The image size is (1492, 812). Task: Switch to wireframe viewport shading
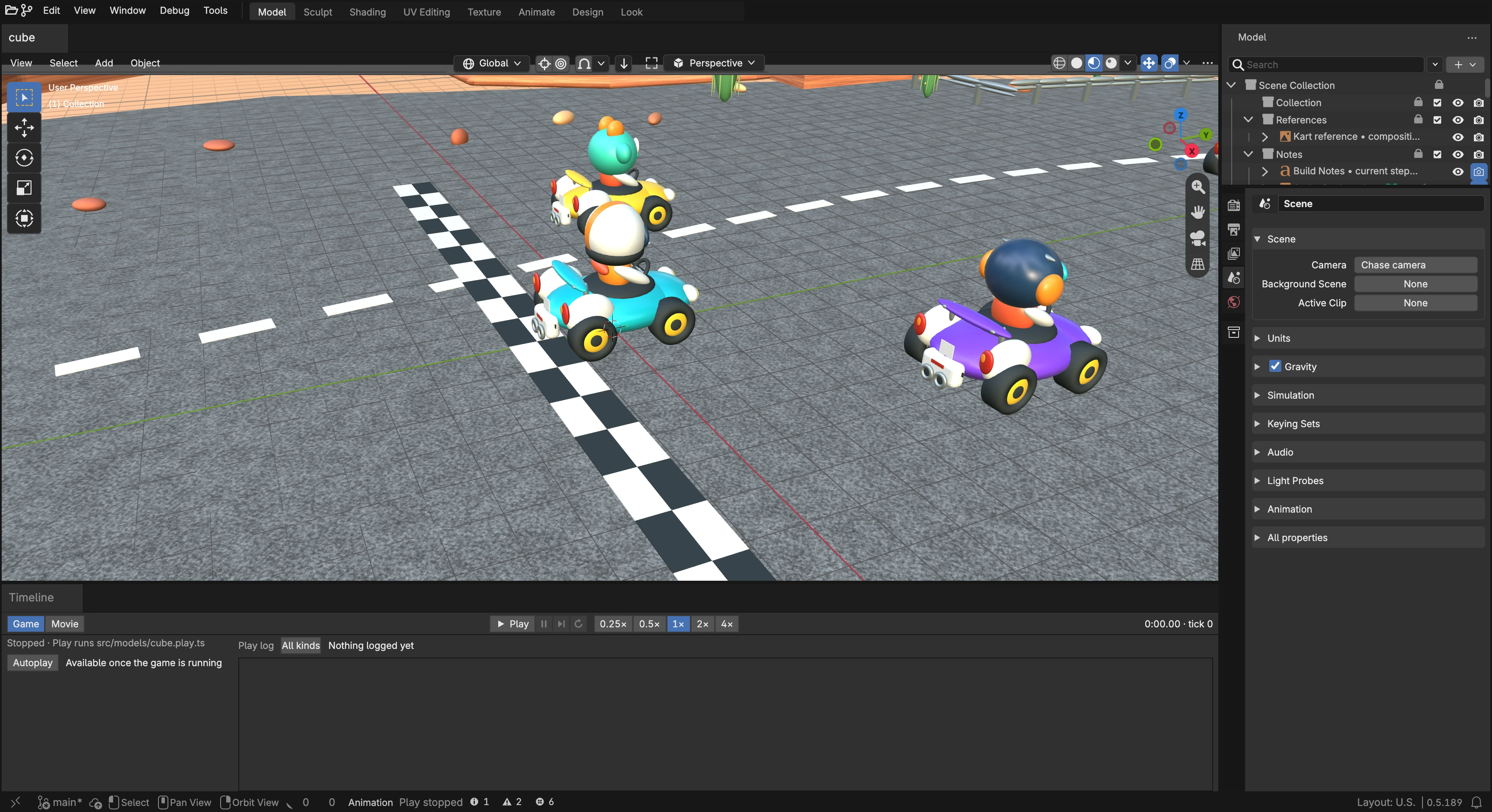pyautogui.click(x=1059, y=63)
